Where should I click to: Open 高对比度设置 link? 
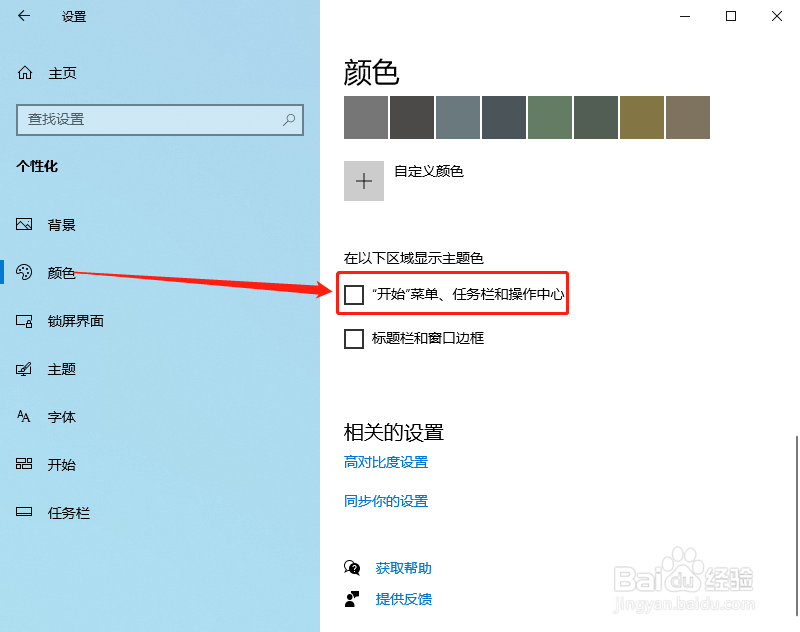pyautogui.click(x=386, y=462)
